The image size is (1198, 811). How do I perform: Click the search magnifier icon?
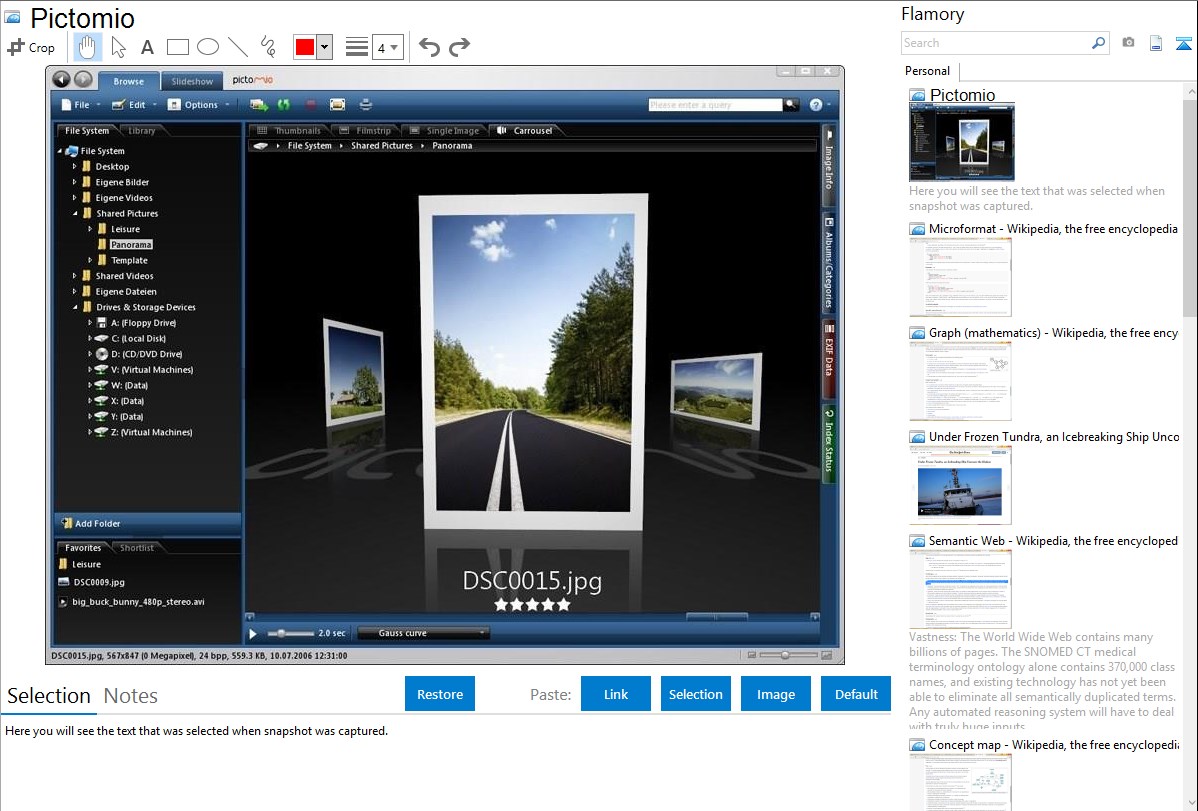[1099, 43]
